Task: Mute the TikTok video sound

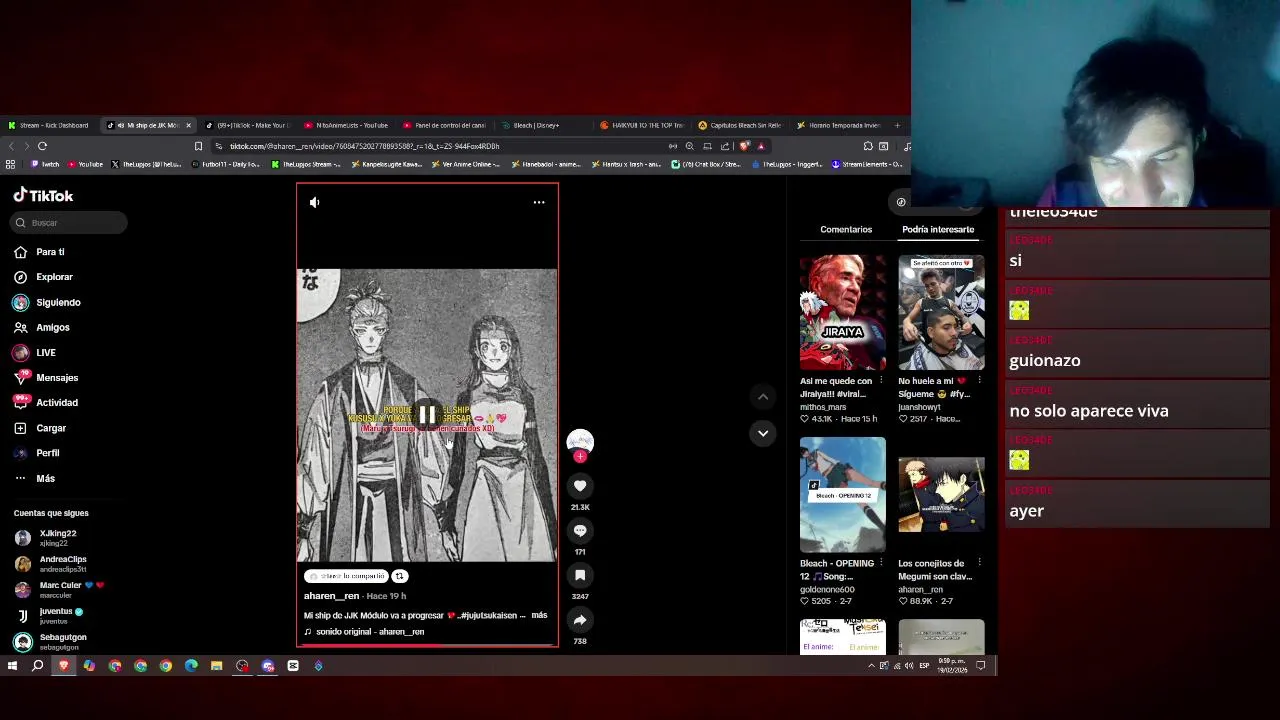Action: point(315,203)
